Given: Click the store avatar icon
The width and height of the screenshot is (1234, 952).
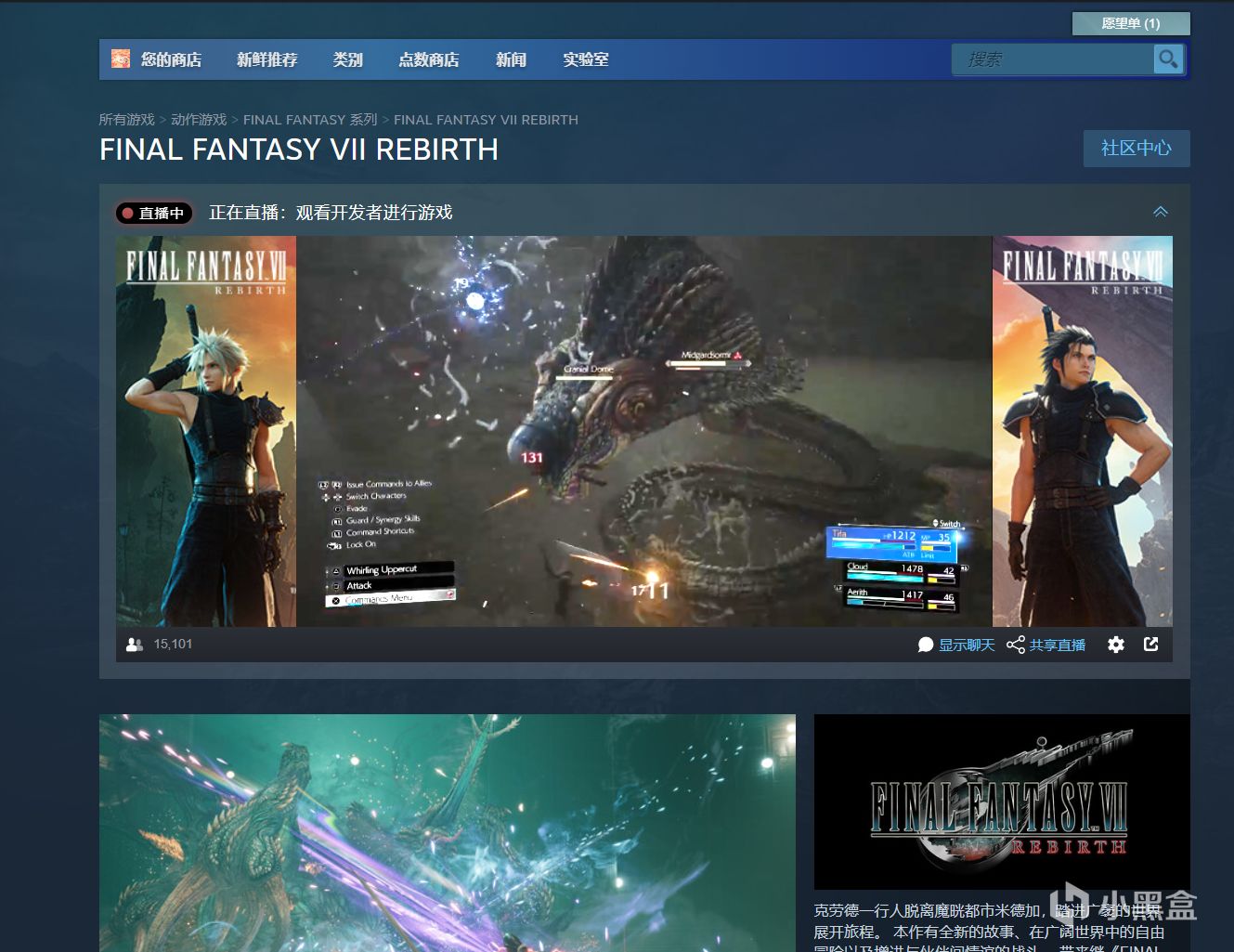Looking at the screenshot, I should pos(121,59).
